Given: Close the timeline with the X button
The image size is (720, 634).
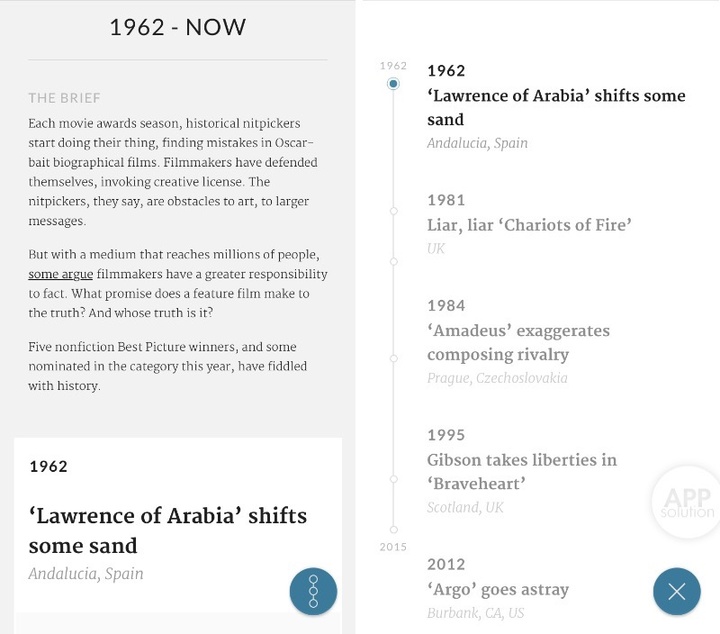Looking at the screenshot, I should 677,592.
